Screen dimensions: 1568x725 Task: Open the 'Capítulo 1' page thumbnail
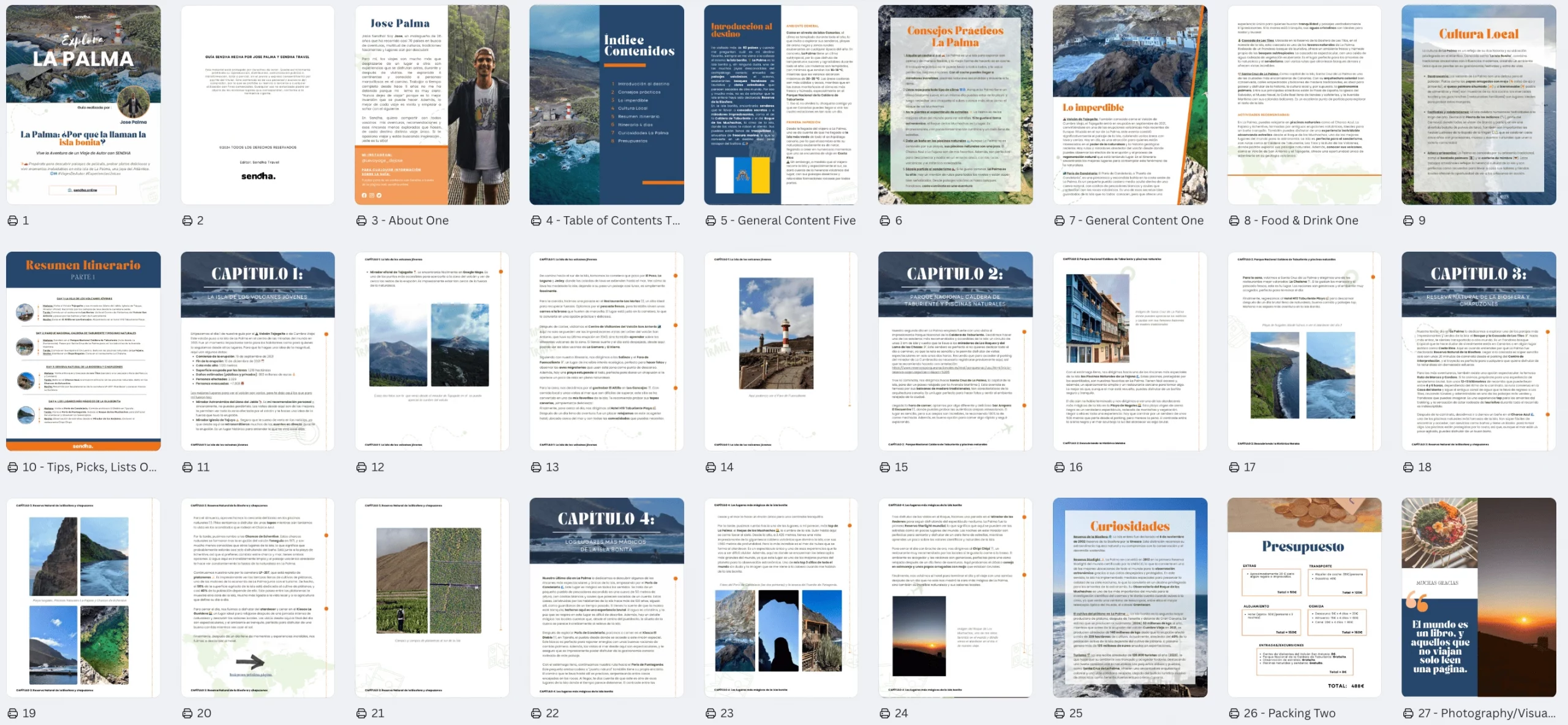[x=257, y=351]
